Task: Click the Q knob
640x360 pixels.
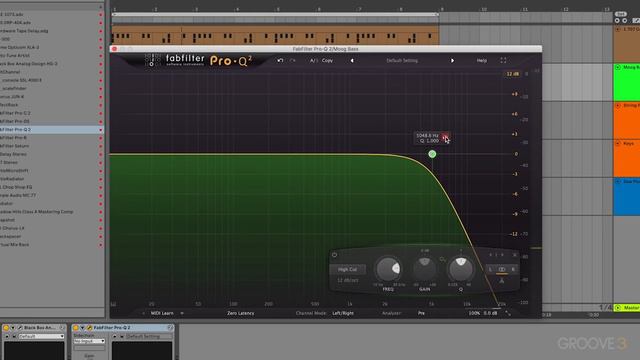Action: tap(461, 269)
